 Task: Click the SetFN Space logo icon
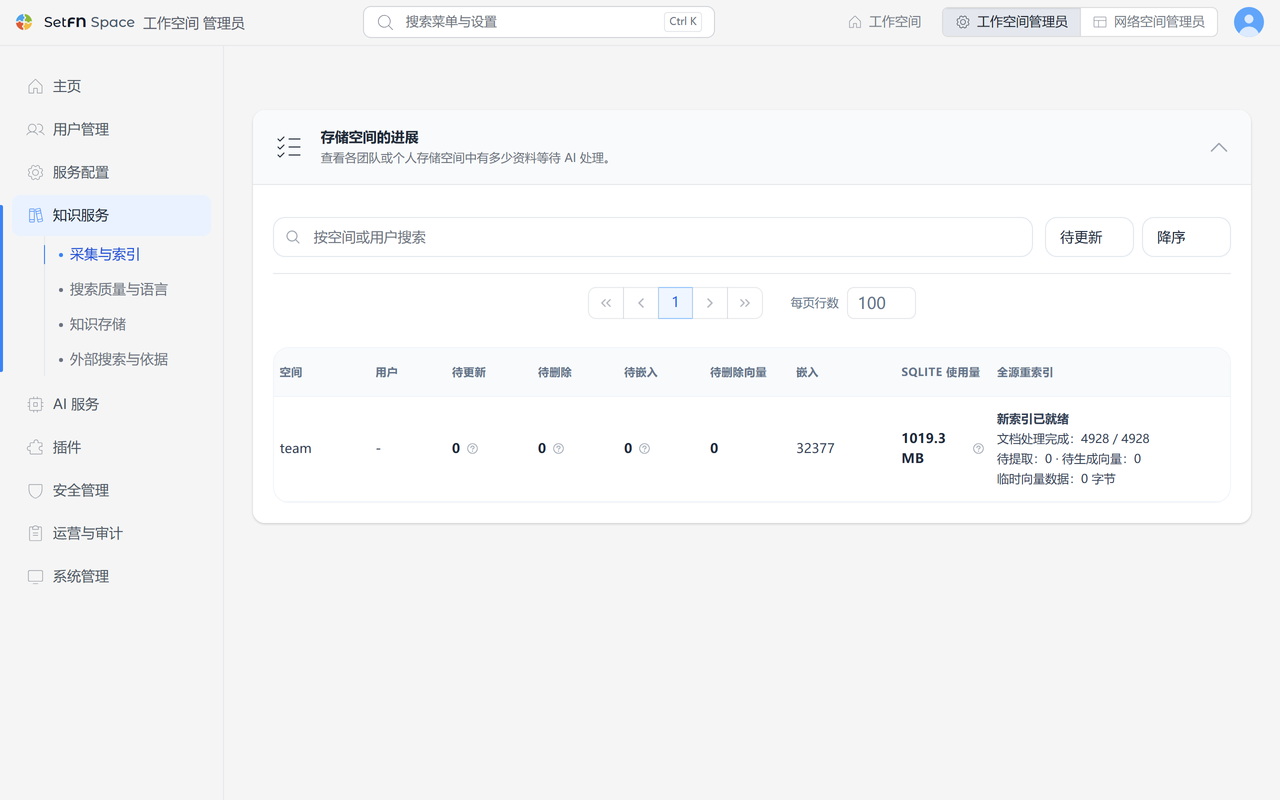(25, 22)
